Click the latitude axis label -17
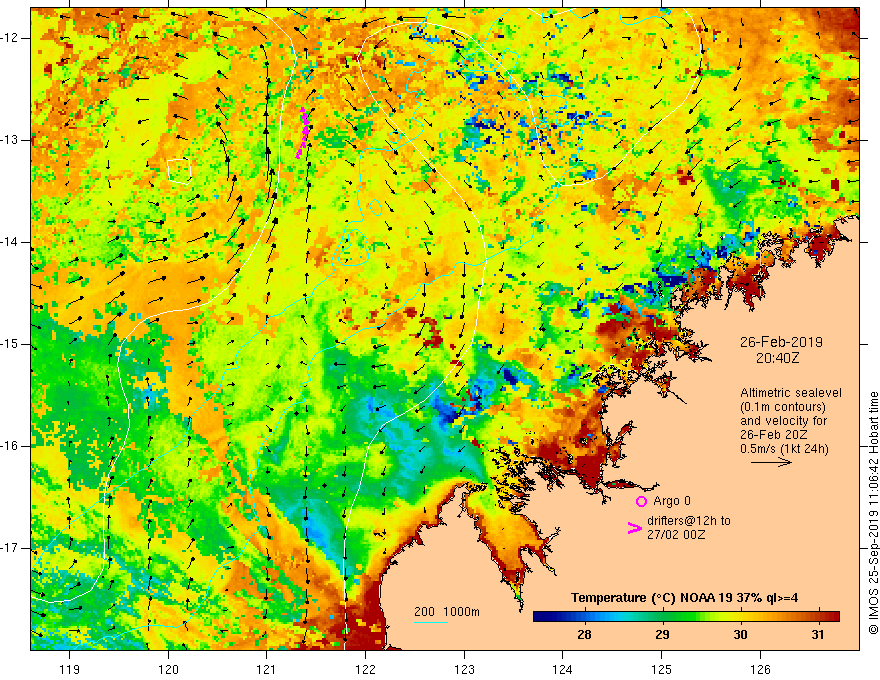 [10, 548]
